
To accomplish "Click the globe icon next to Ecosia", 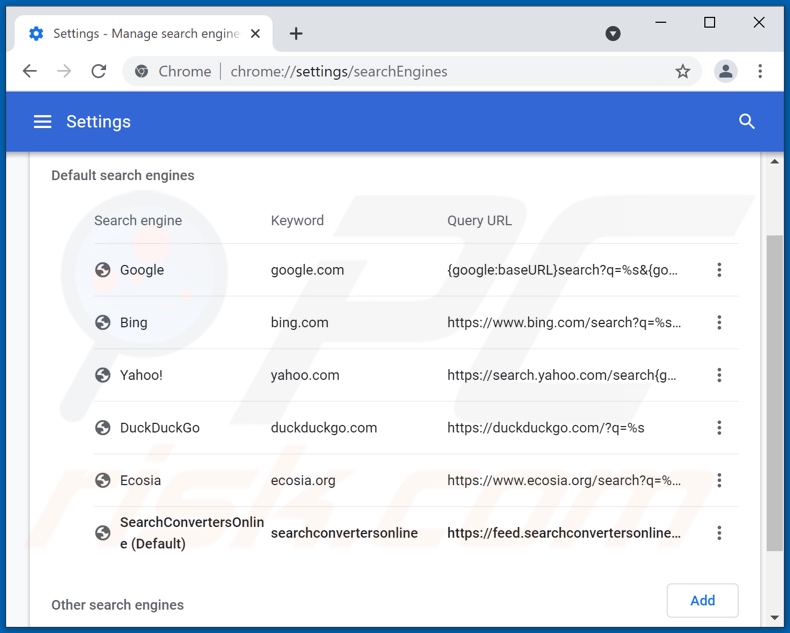I will 103,480.
